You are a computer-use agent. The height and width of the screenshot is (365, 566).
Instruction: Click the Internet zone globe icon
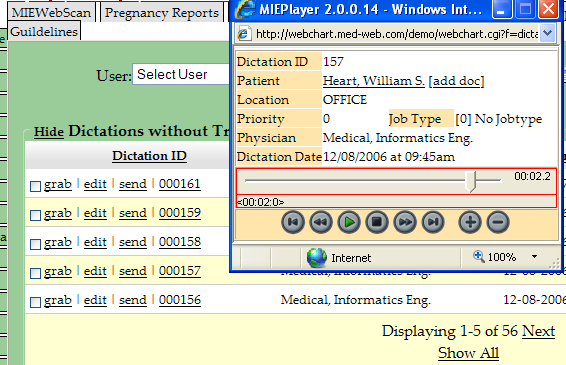[317, 258]
